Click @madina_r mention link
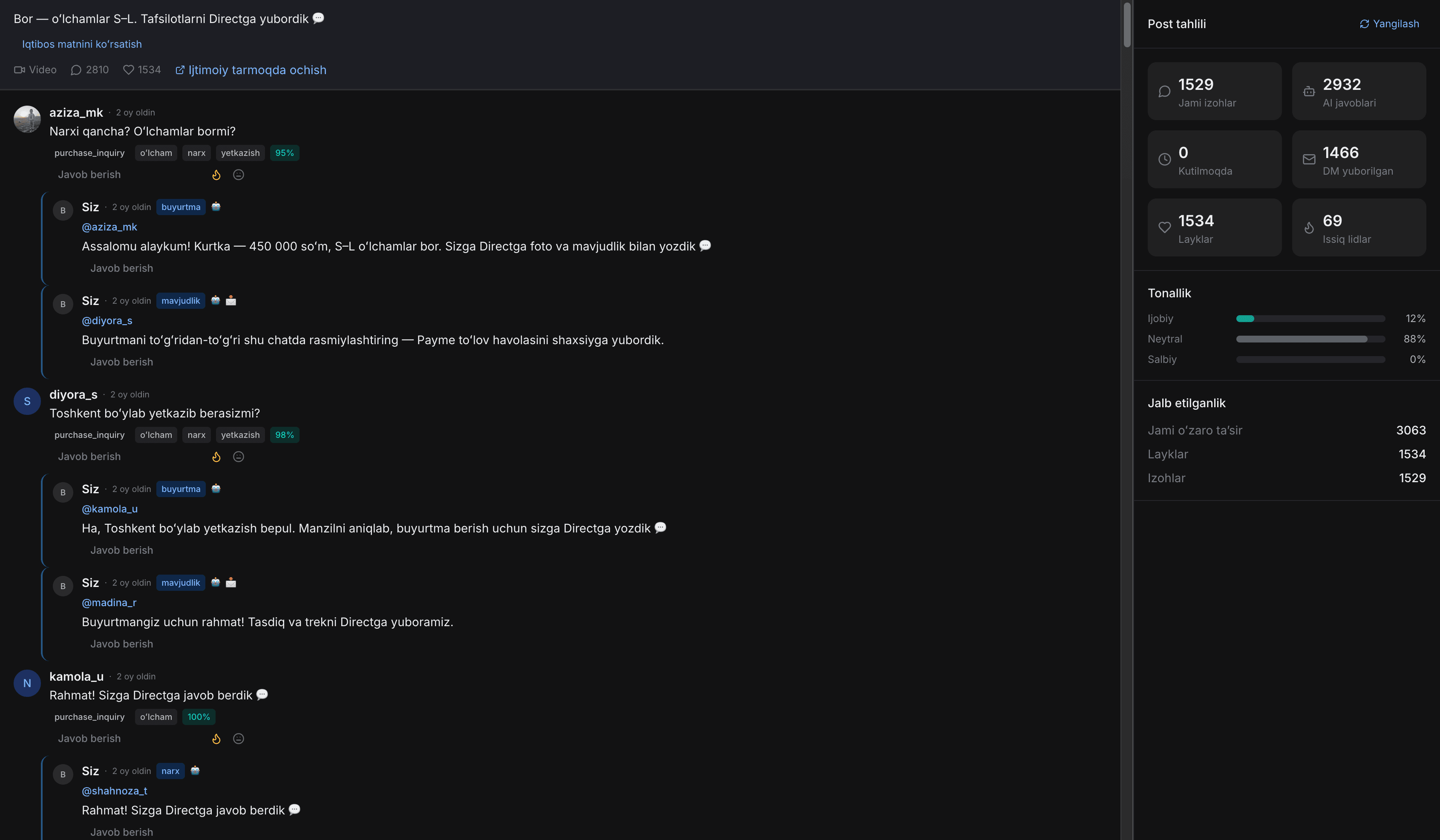This screenshot has height=840, width=1440. click(x=109, y=602)
